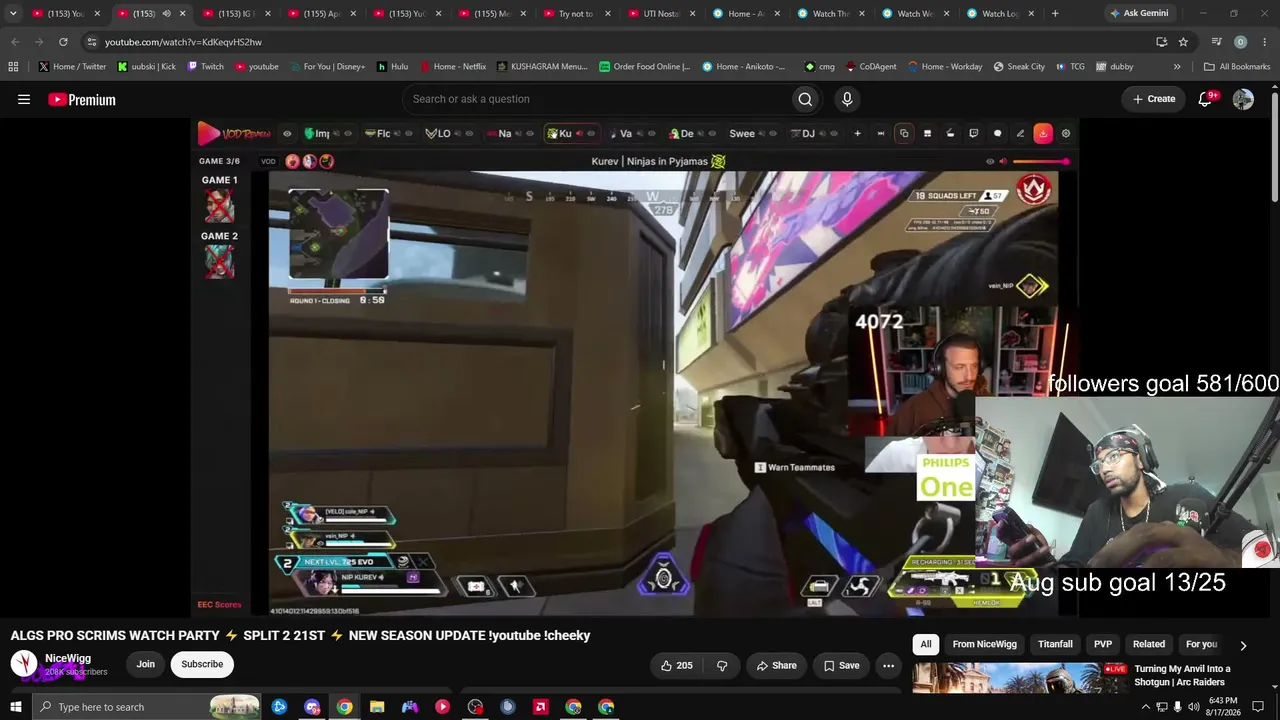Screen dimensions: 1280x720
Task: Click the Ask Gemini button
Action: (1138, 14)
